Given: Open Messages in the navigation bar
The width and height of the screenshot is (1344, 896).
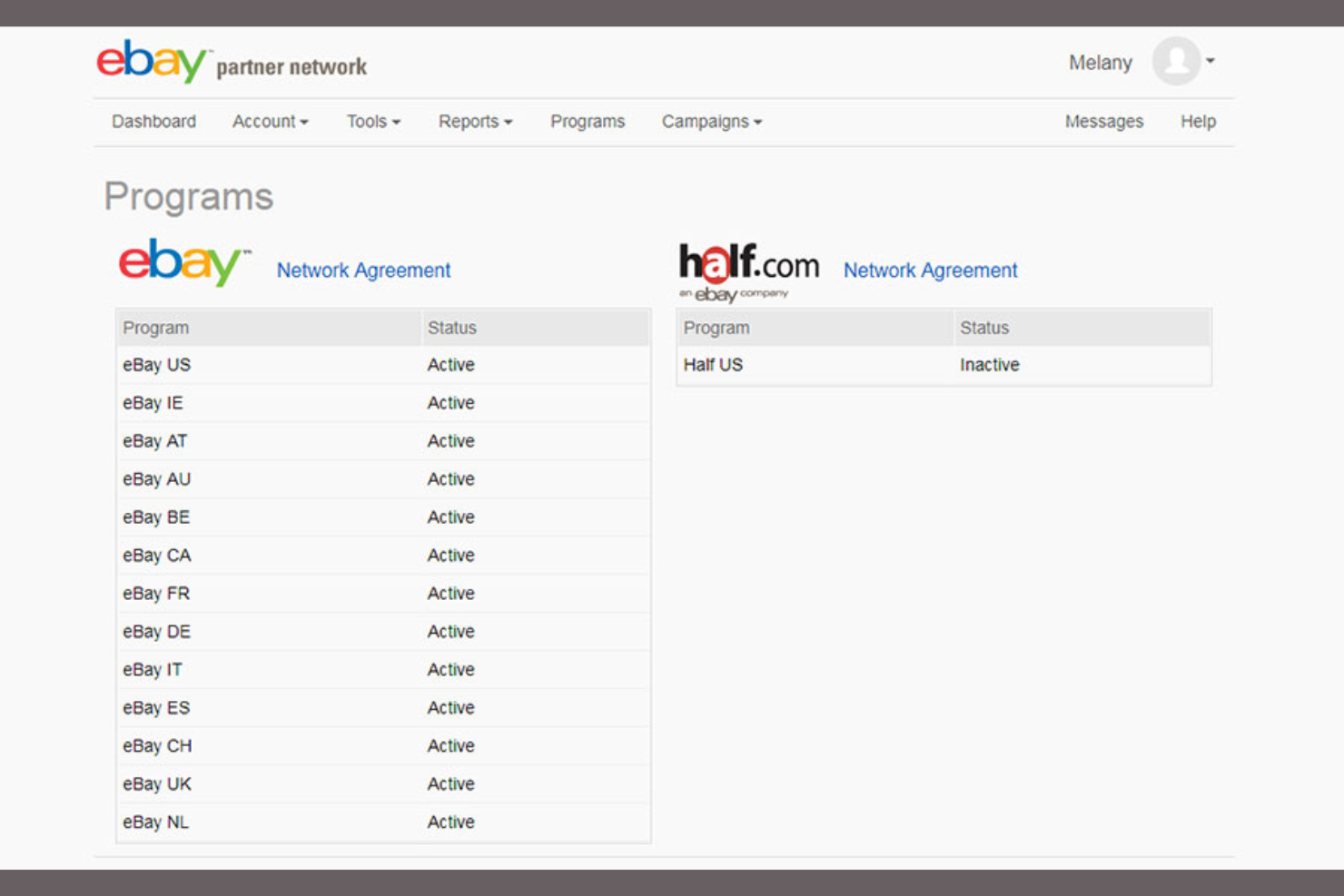Looking at the screenshot, I should (1104, 122).
